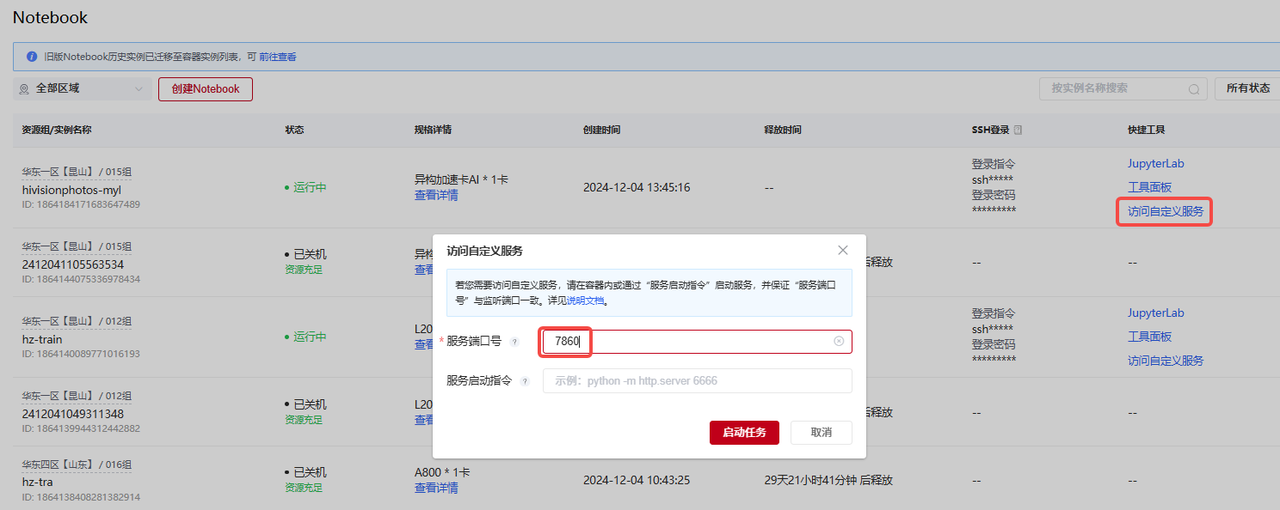Focus the 服务启动指令 command input field
This screenshot has width=1280, height=510.
point(697,381)
